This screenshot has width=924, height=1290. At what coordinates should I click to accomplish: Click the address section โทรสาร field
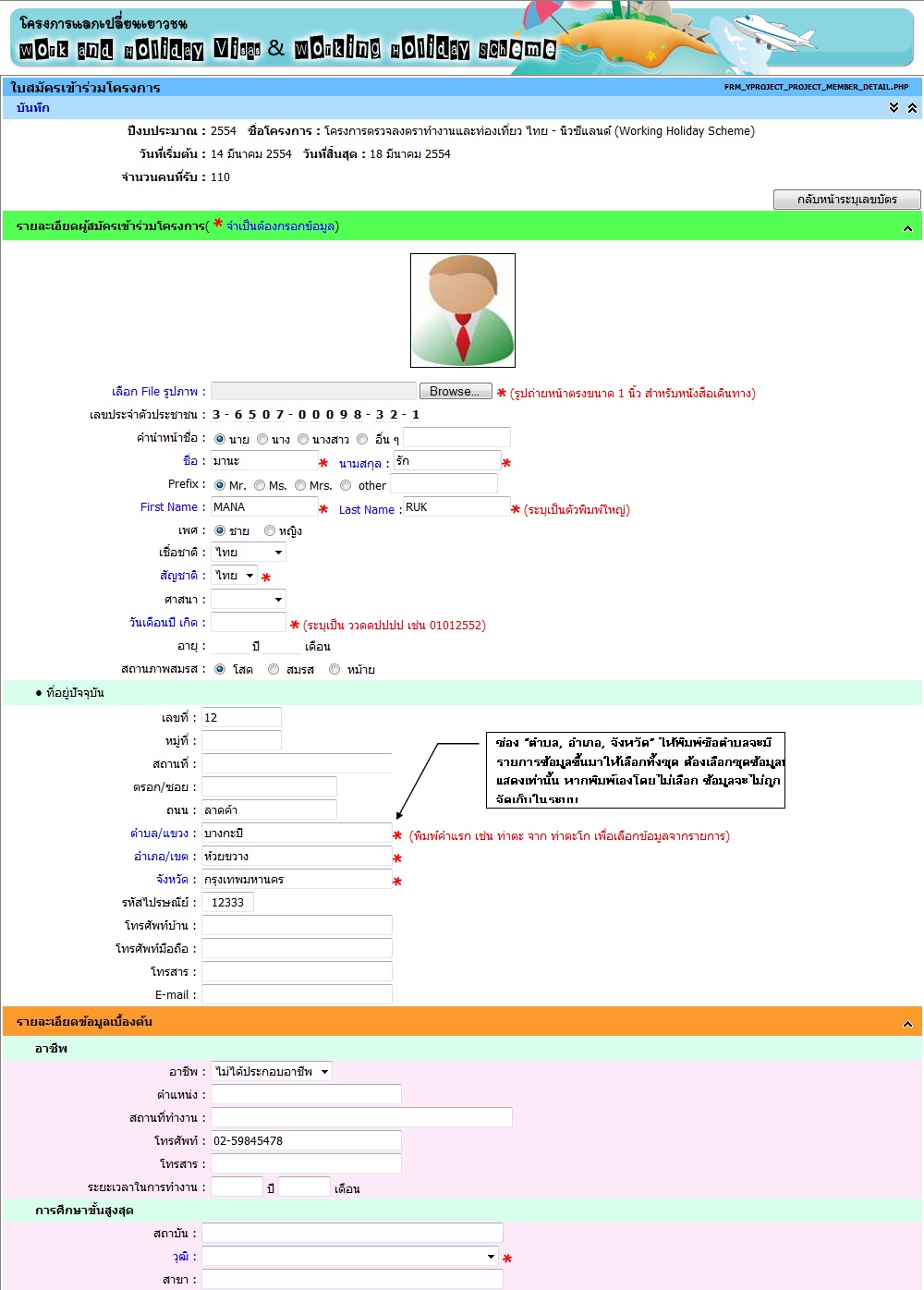(x=297, y=971)
